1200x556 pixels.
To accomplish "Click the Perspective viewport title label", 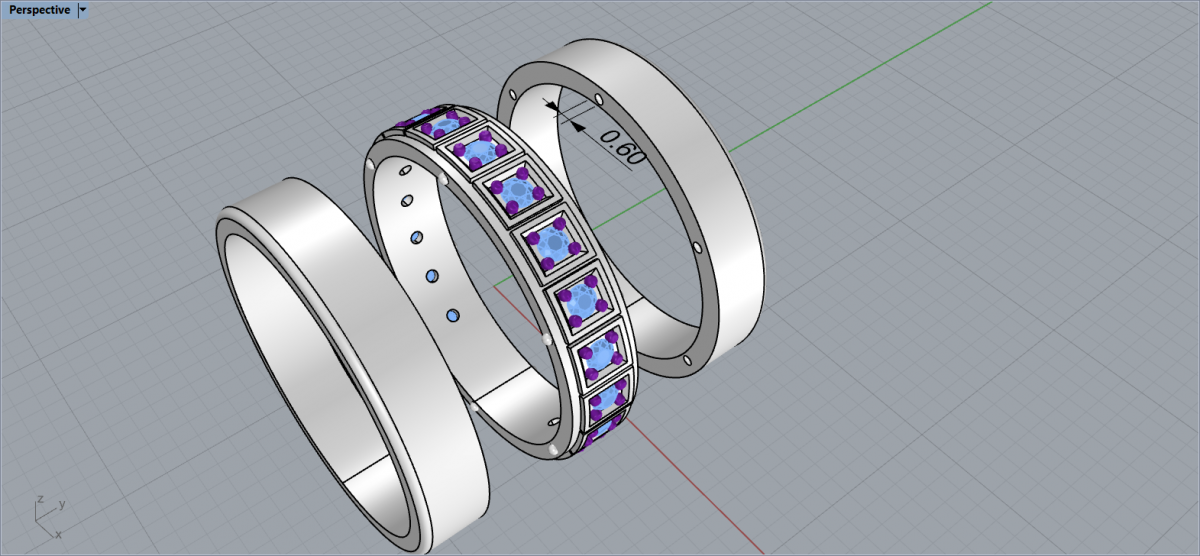I will pos(39,9).
